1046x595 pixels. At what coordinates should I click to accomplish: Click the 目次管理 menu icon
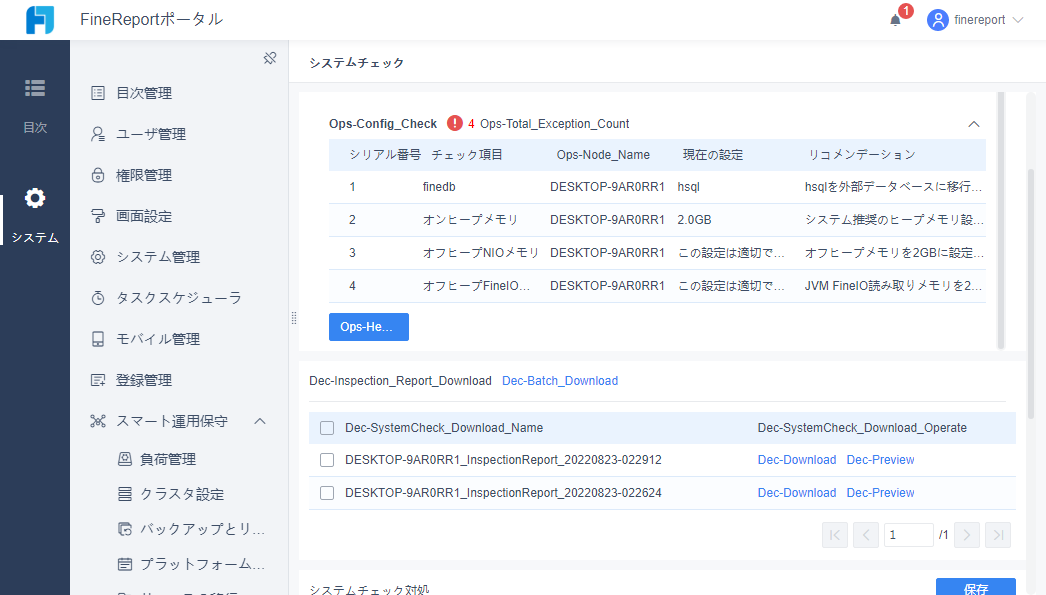click(x=98, y=93)
